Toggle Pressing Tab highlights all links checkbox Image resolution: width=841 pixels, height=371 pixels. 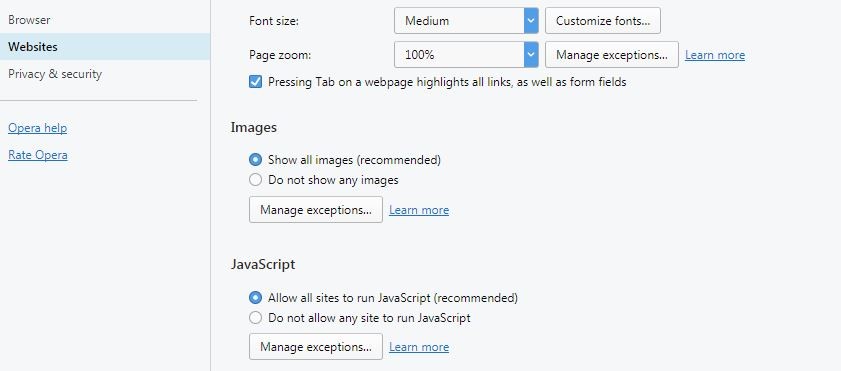coord(256,82)
